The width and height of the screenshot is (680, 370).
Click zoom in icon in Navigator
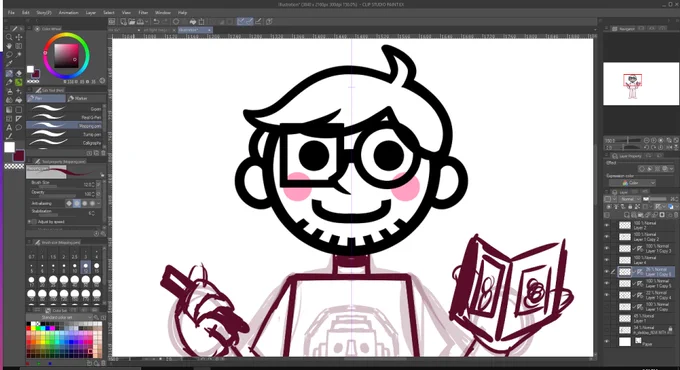[x=654, y=141]
